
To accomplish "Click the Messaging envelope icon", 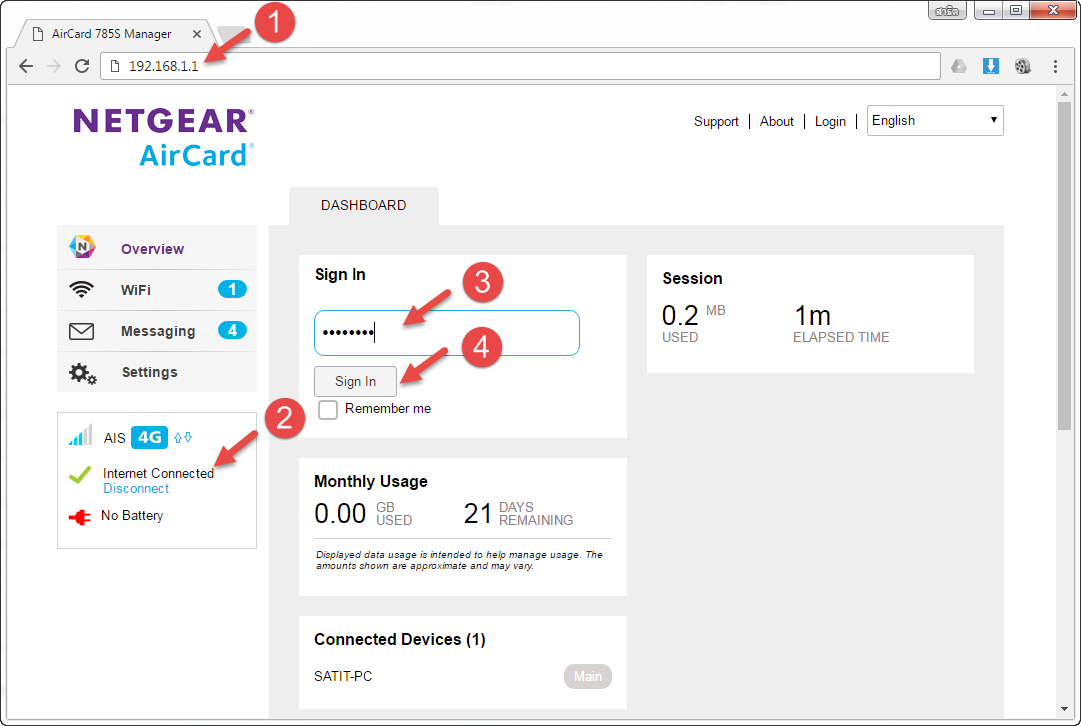I will click(82, 331).
